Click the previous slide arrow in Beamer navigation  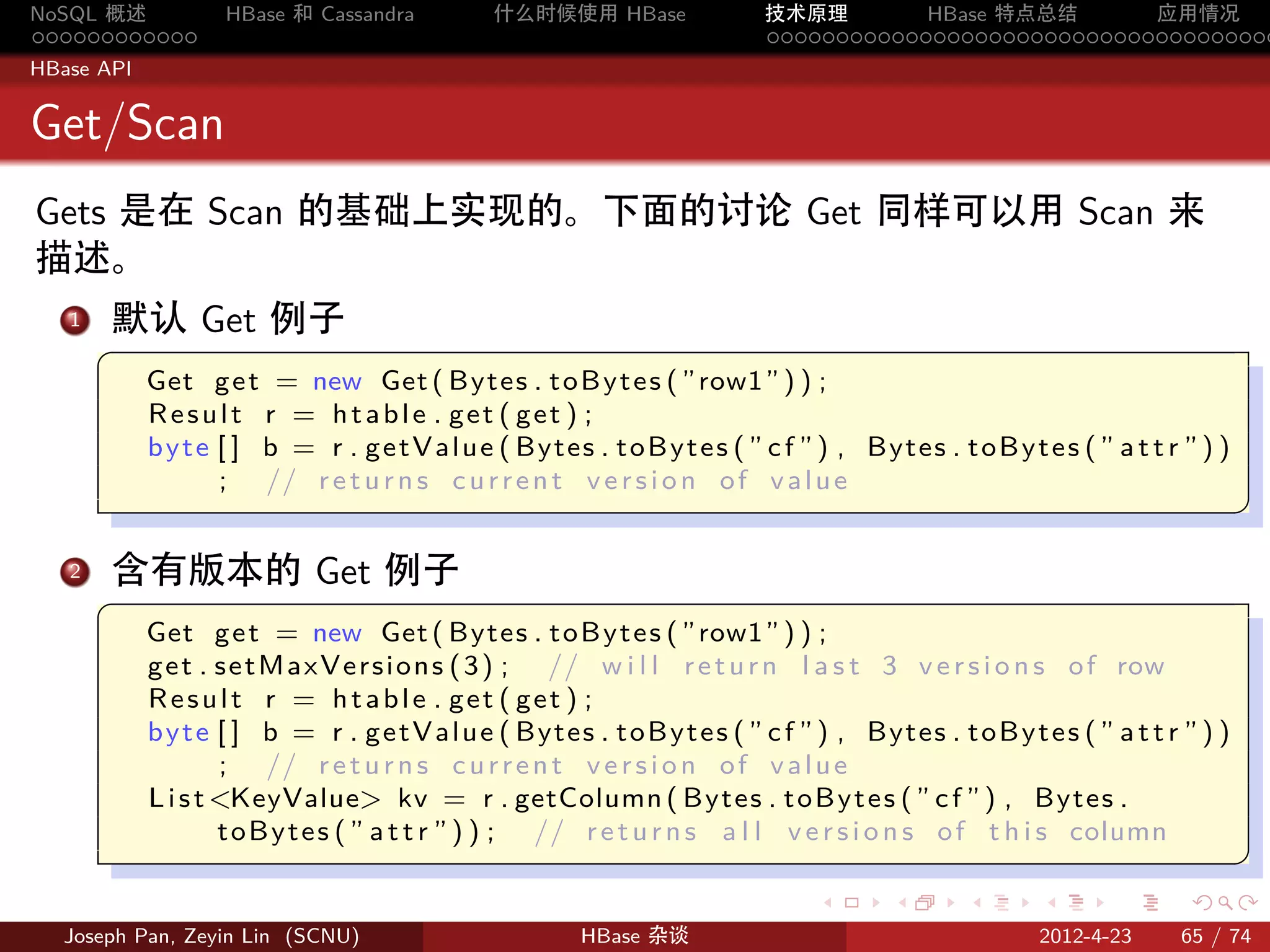[x=827, y=902]
